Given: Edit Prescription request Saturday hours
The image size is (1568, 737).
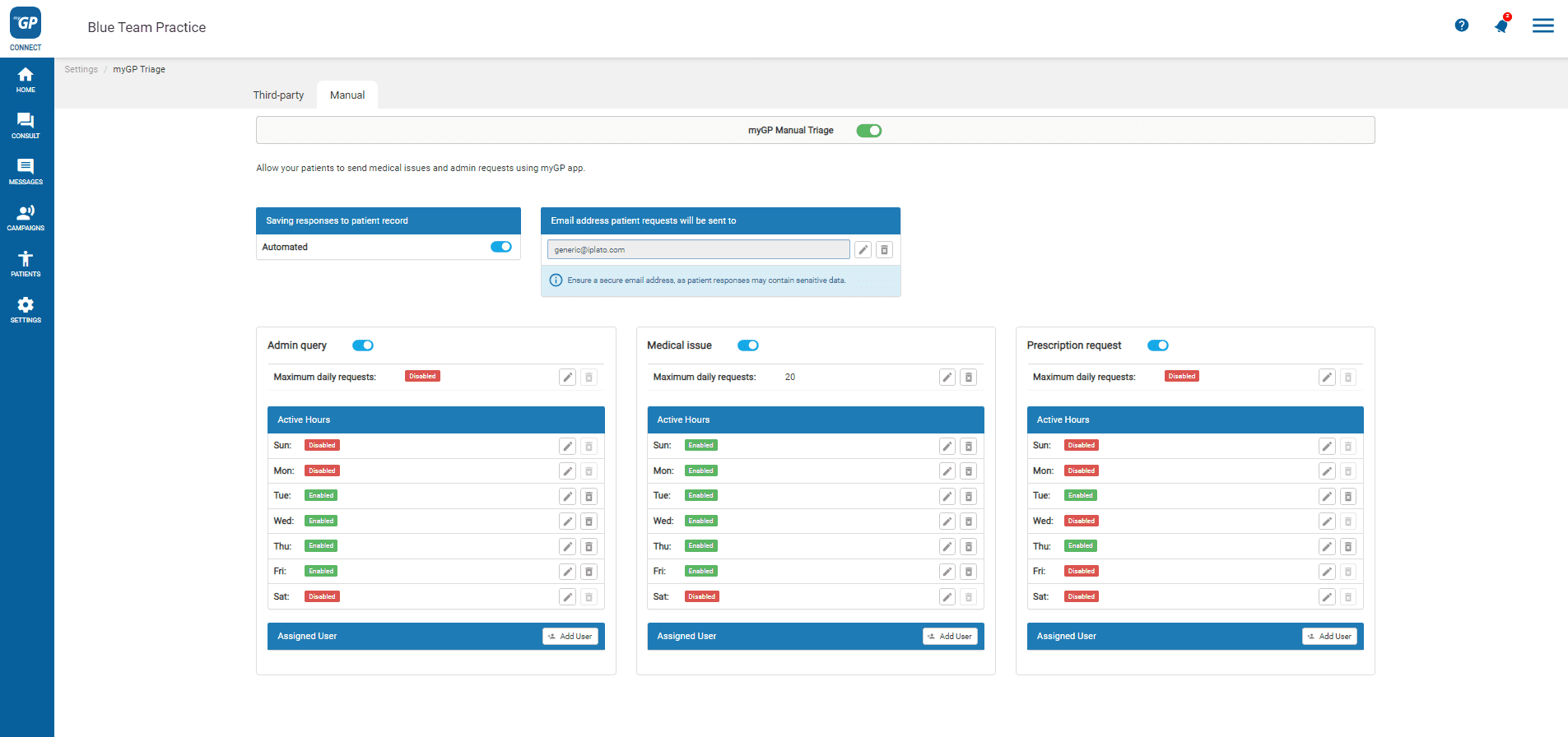Looking at the screenshot, I should [1327, 597].
